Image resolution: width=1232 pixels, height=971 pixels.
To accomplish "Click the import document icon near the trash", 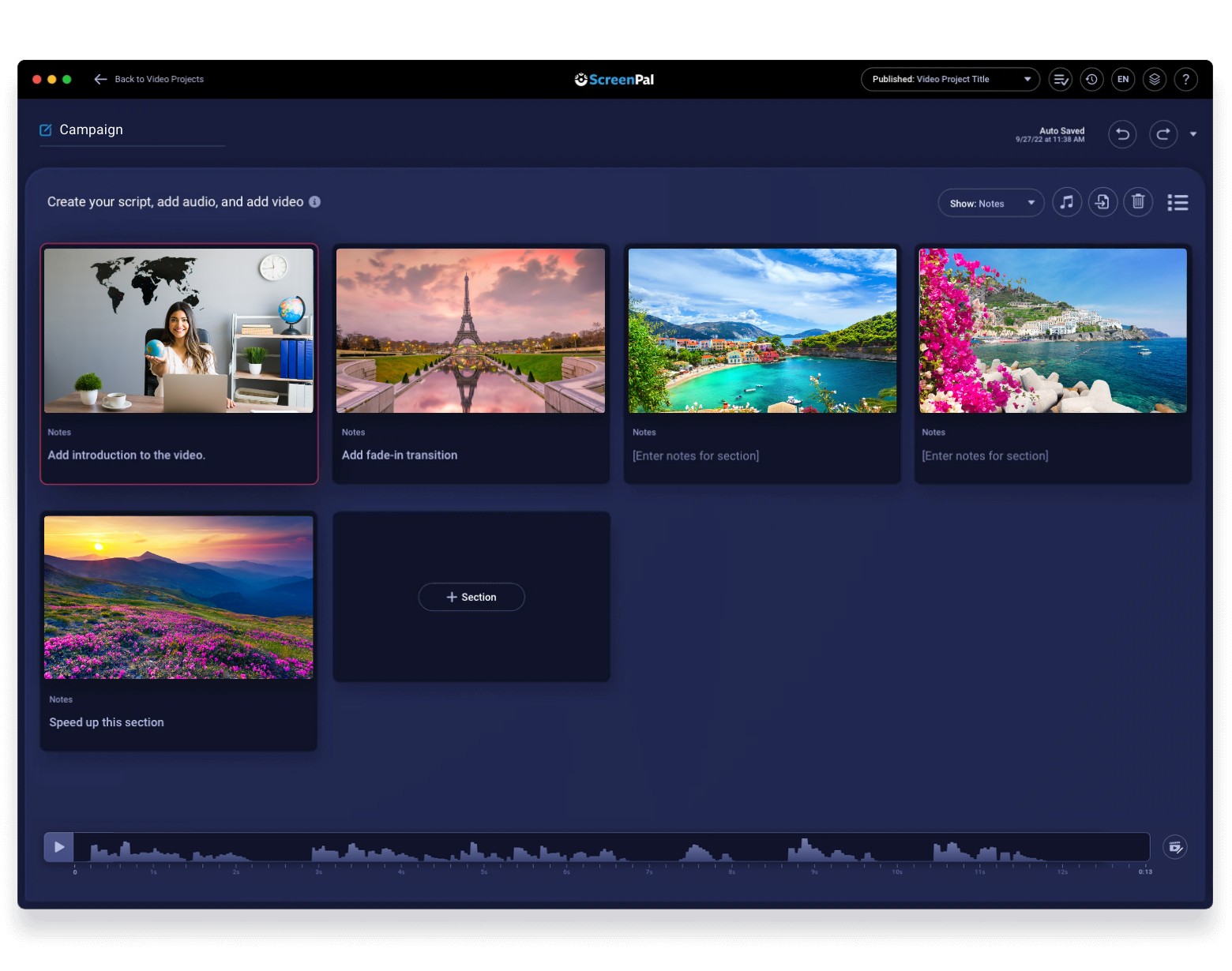I will (x=1102, y=202).
